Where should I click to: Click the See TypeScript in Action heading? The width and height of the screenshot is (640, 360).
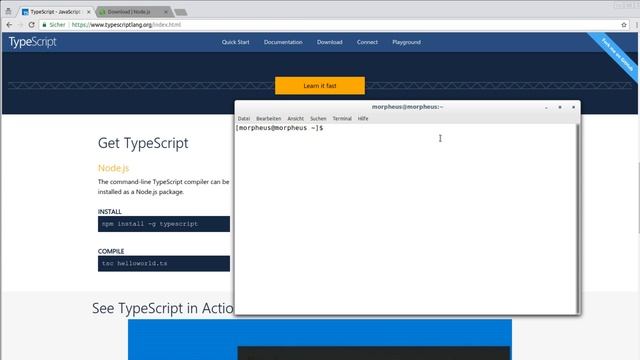click(163, 308)
